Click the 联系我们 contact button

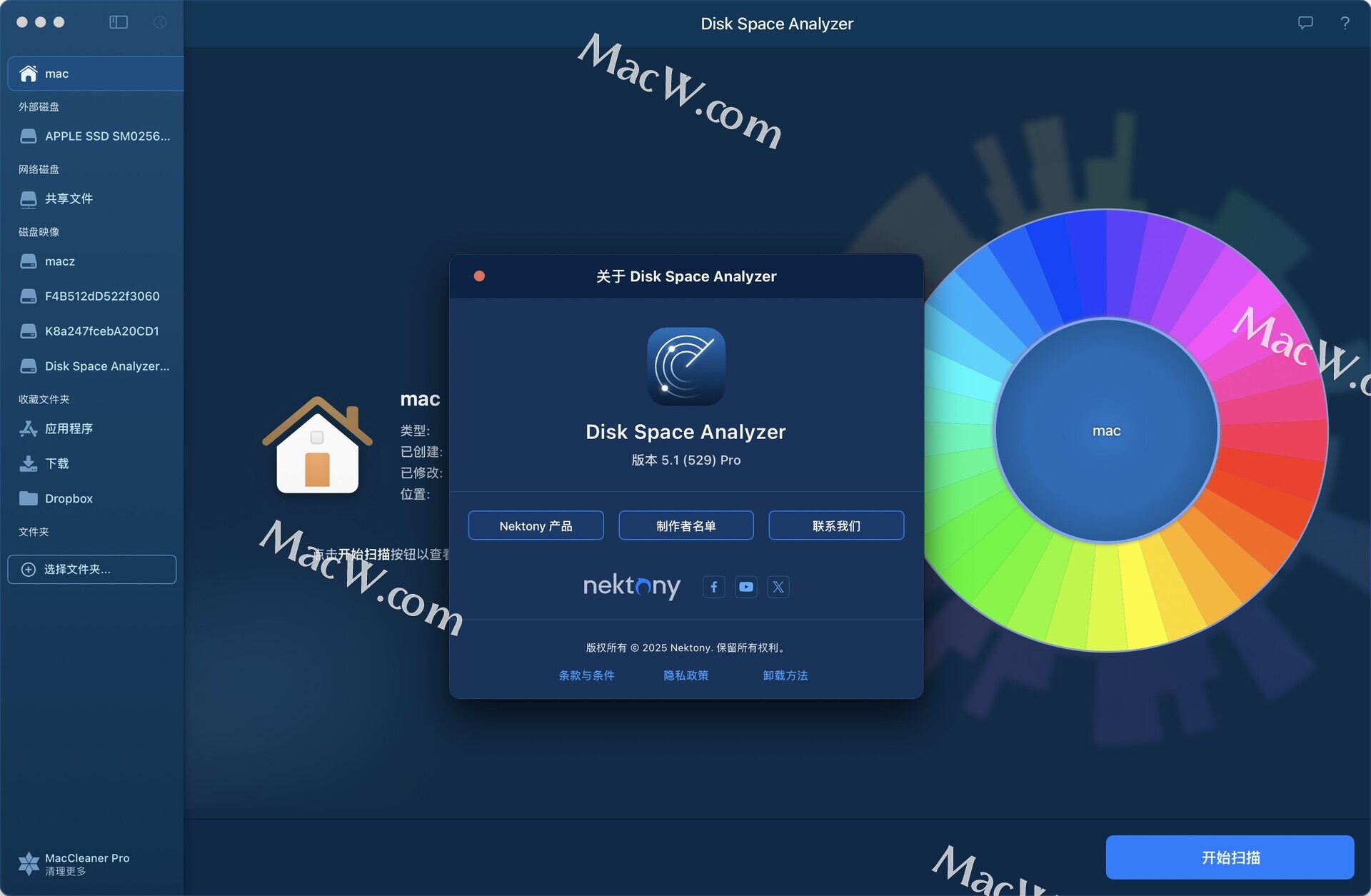(836, 525)
